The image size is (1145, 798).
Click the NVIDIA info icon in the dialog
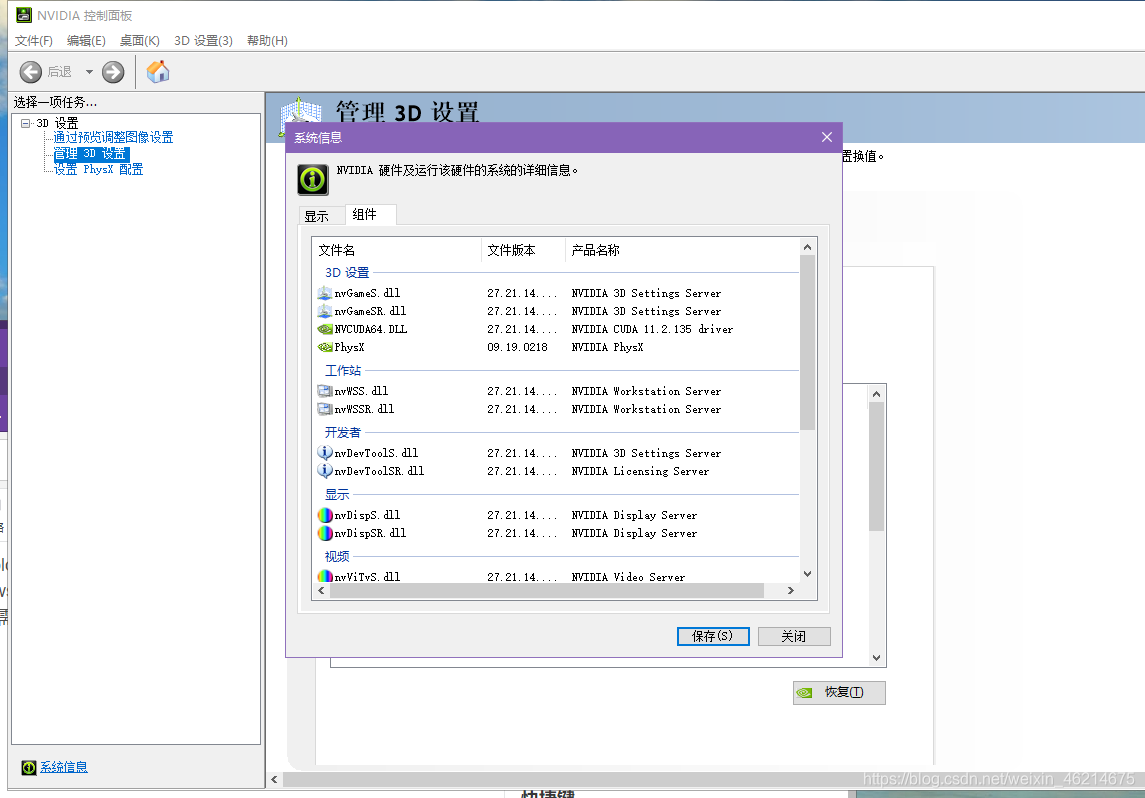tap(311, 179)
